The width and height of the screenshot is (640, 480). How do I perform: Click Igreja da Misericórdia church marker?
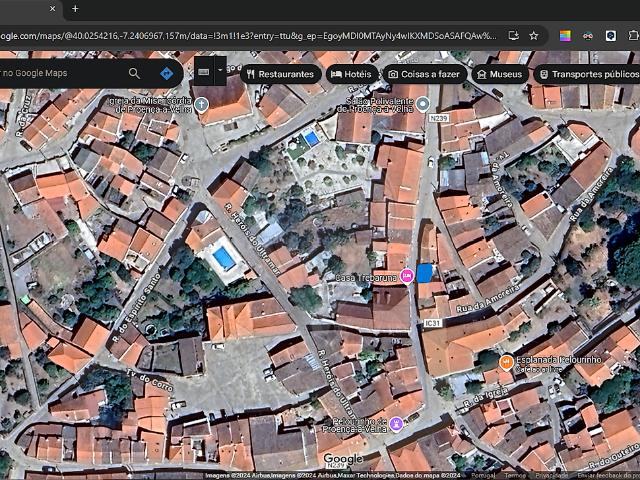(201, 105)
